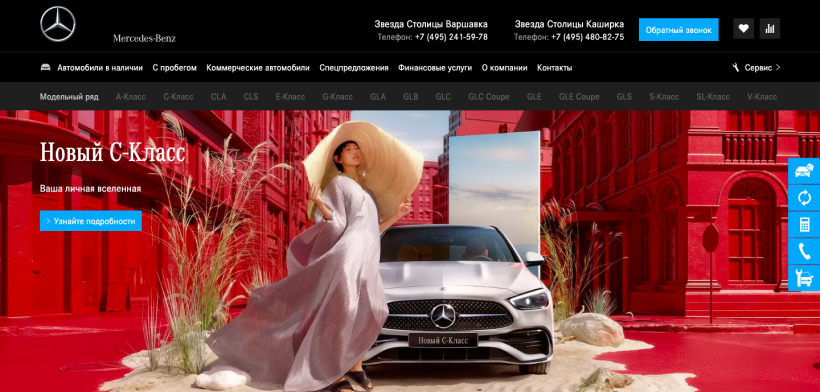
Task: Open the Финансовые услуги menu item
Action: tap(435, 68)
